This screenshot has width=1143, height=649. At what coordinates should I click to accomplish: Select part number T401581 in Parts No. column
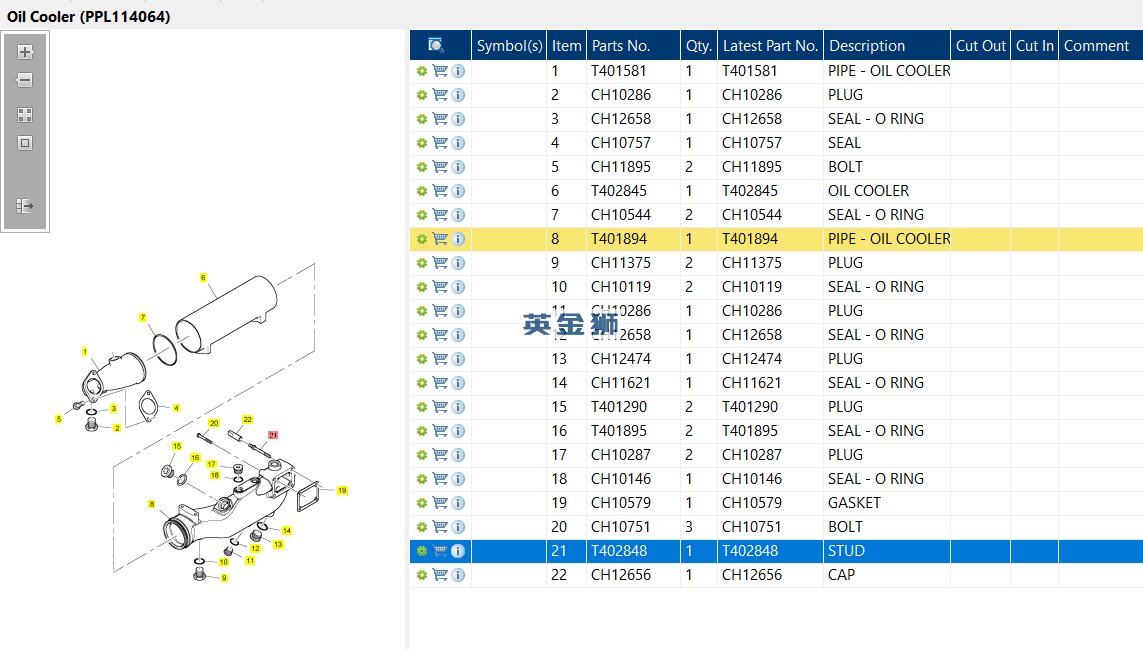coord(618,71)
